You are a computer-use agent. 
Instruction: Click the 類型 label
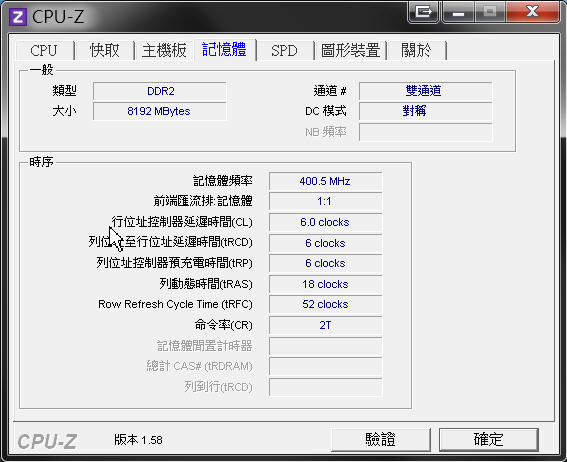64,91
